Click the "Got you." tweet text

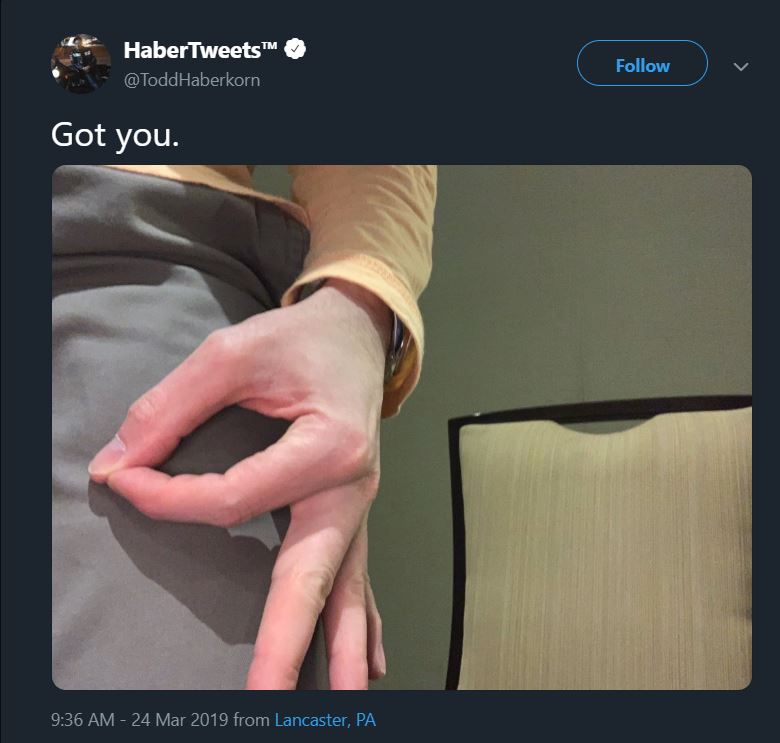tap(115, 136)
